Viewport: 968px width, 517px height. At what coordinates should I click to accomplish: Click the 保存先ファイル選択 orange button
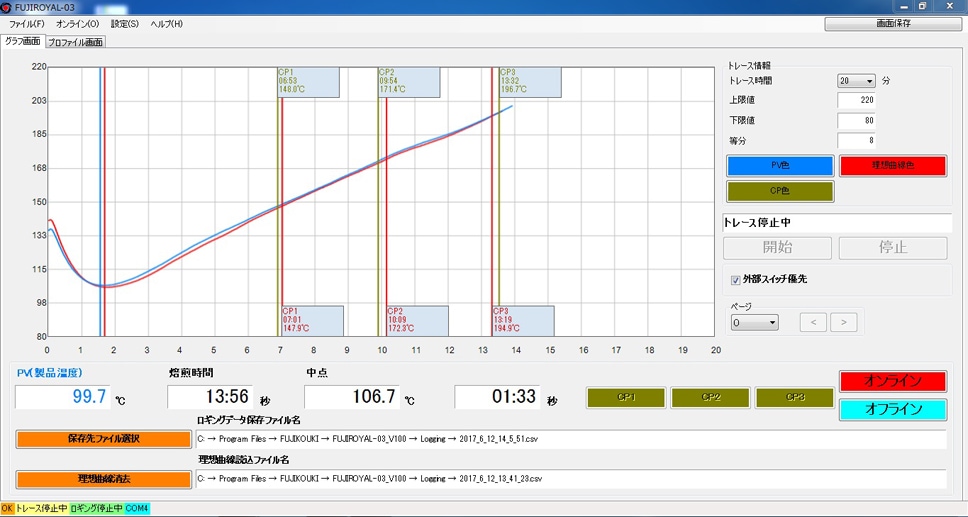pyautogui.click(x=103, y=439)
